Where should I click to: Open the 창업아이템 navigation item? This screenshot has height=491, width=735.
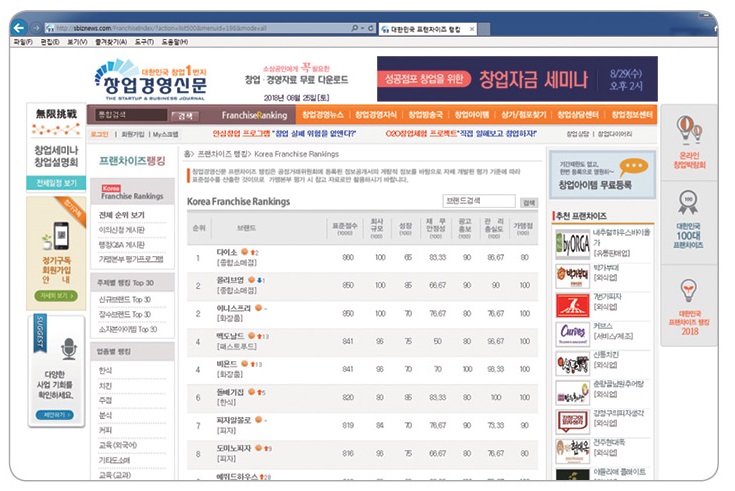pyautogui.click(x=472, y=115)
